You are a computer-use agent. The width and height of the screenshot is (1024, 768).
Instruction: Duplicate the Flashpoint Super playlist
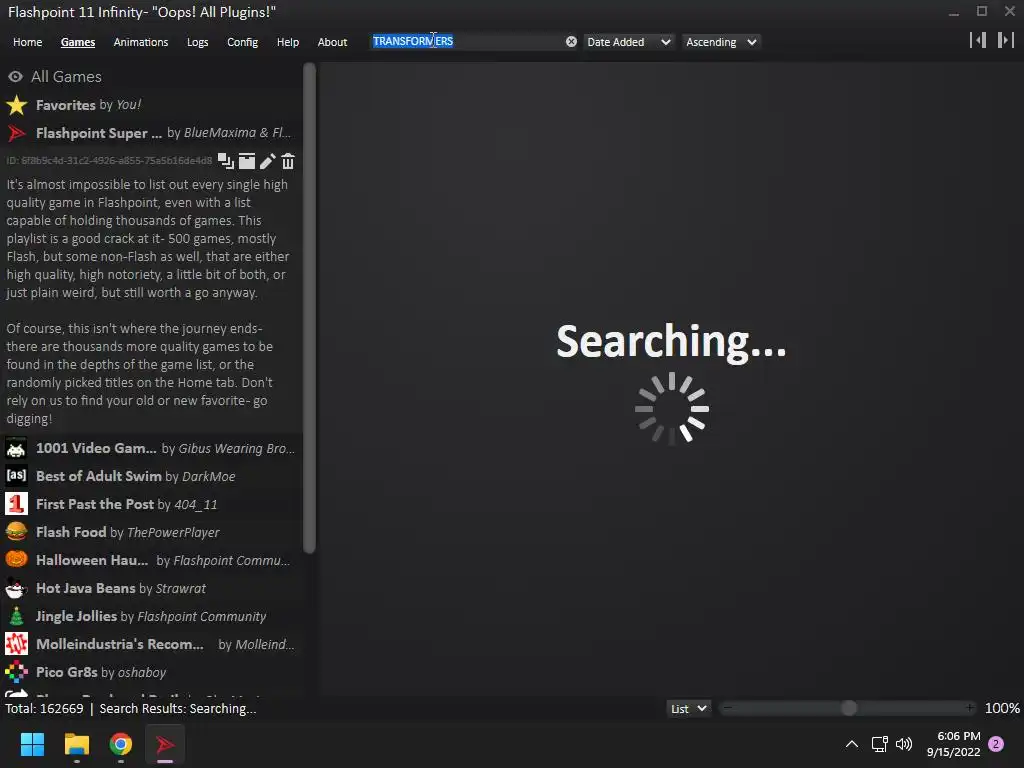pyautogui.click(x=225, y=161)
